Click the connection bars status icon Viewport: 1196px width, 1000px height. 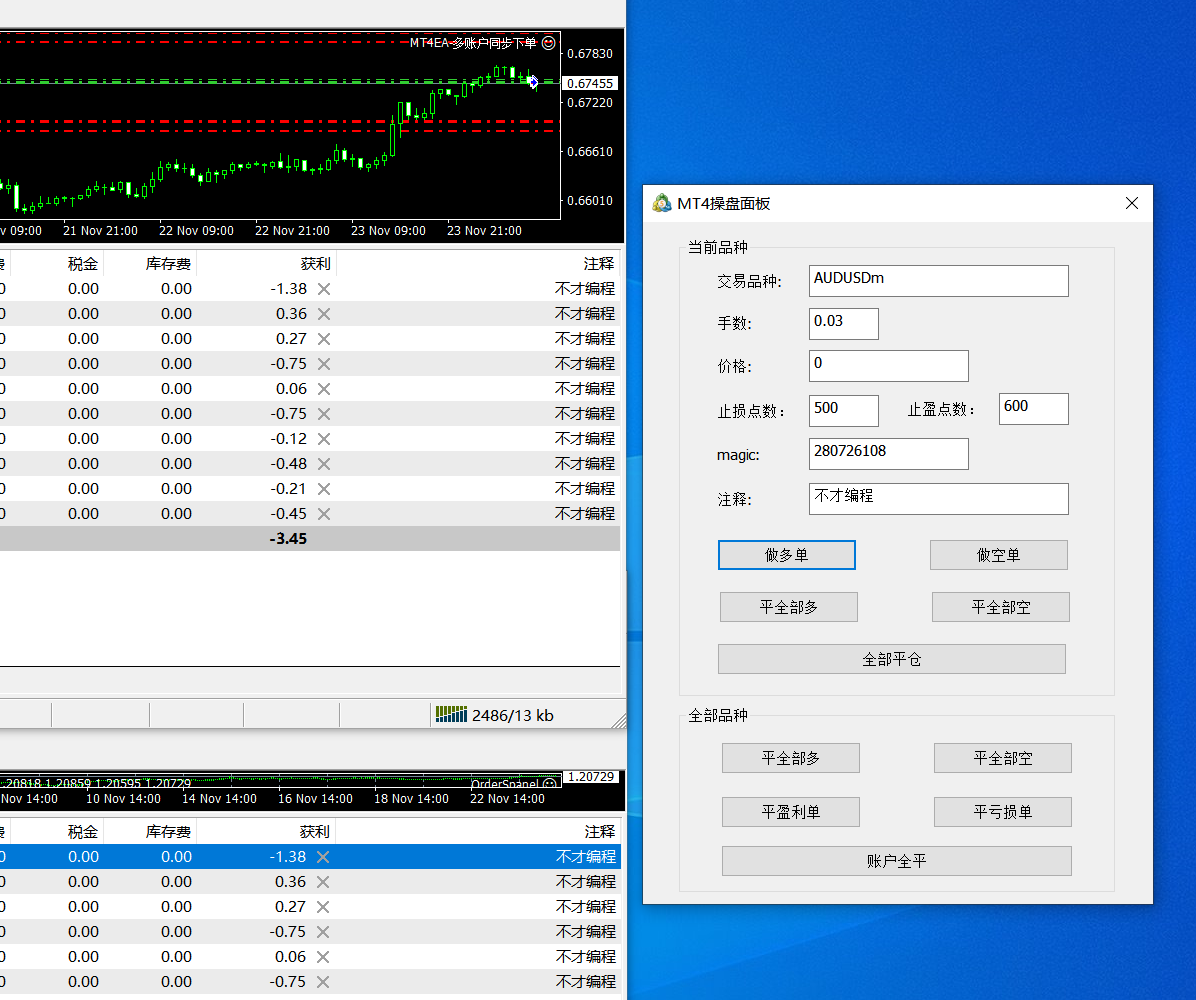[x=451, y=715]
